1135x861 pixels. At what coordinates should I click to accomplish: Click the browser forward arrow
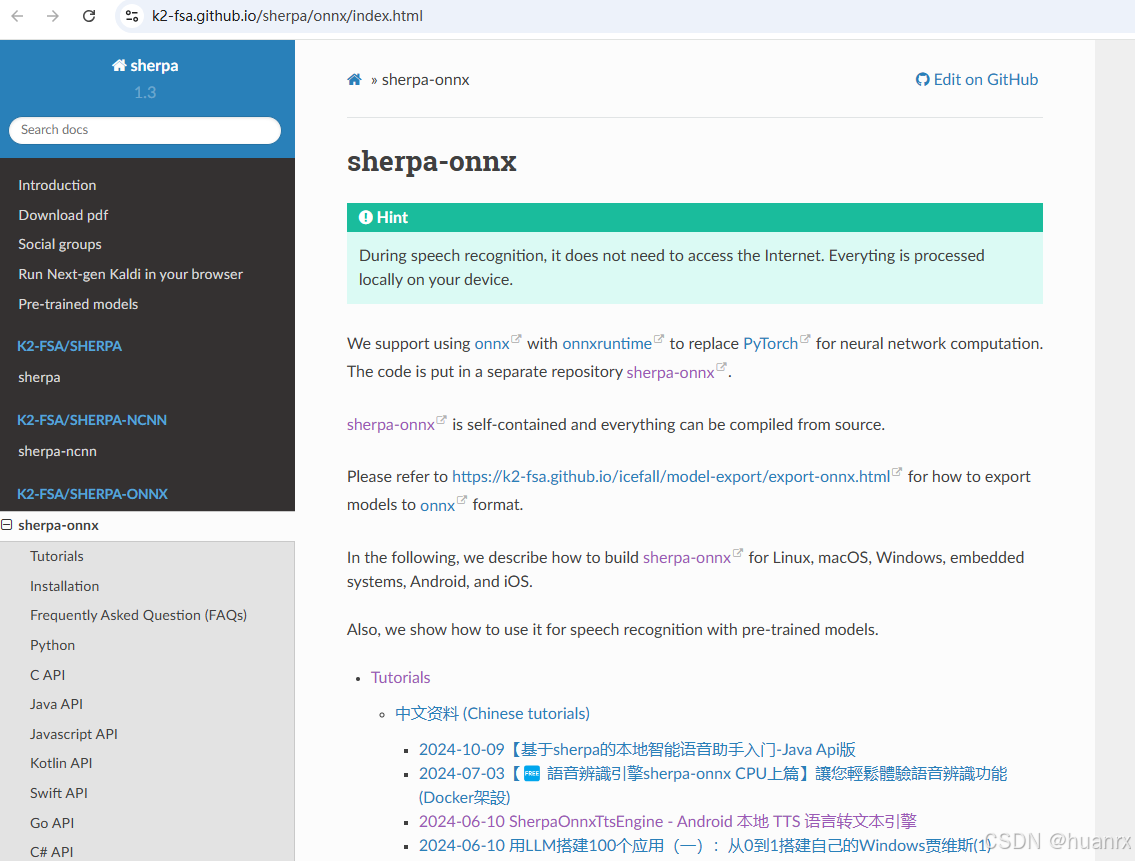53,16
